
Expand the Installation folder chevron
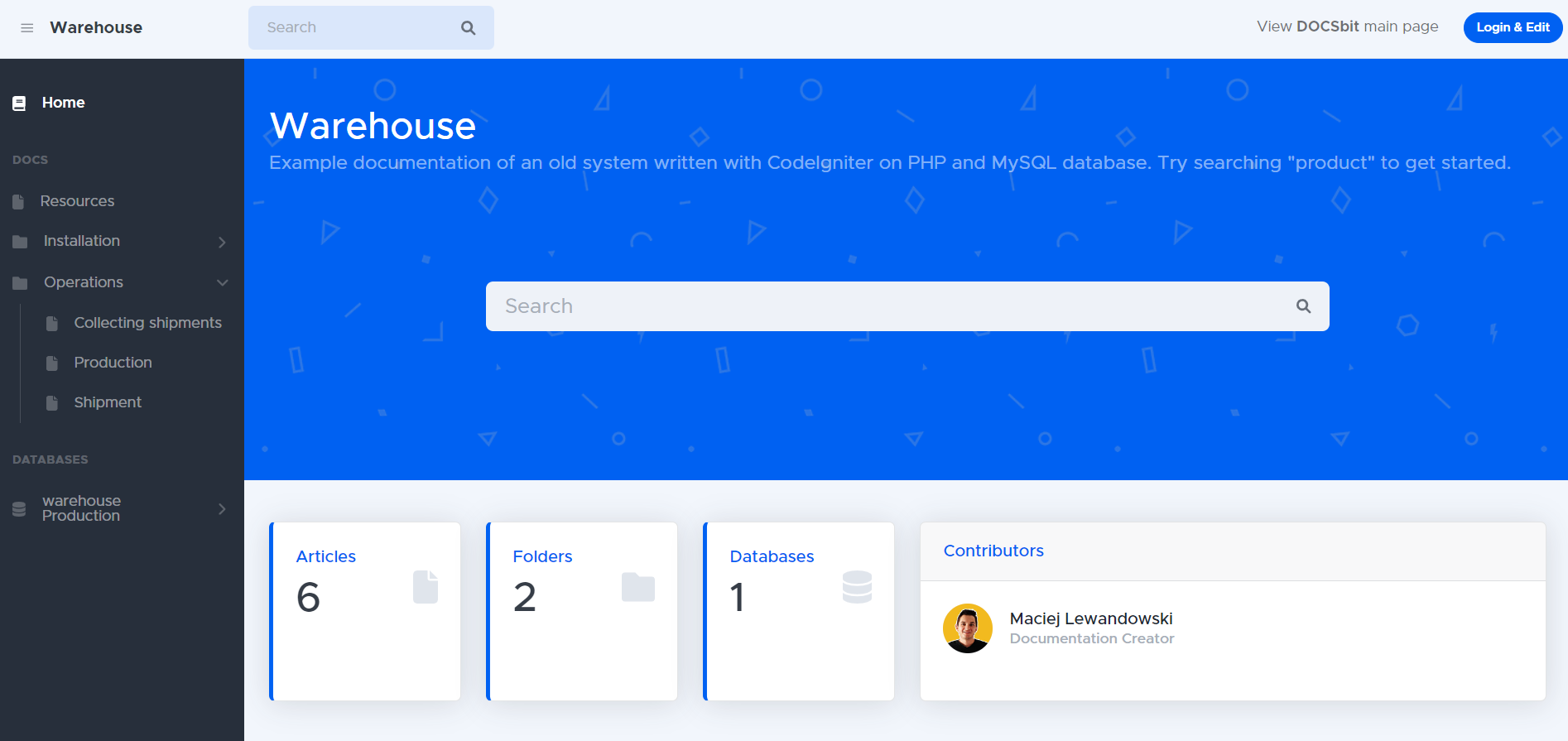point(222,242)
